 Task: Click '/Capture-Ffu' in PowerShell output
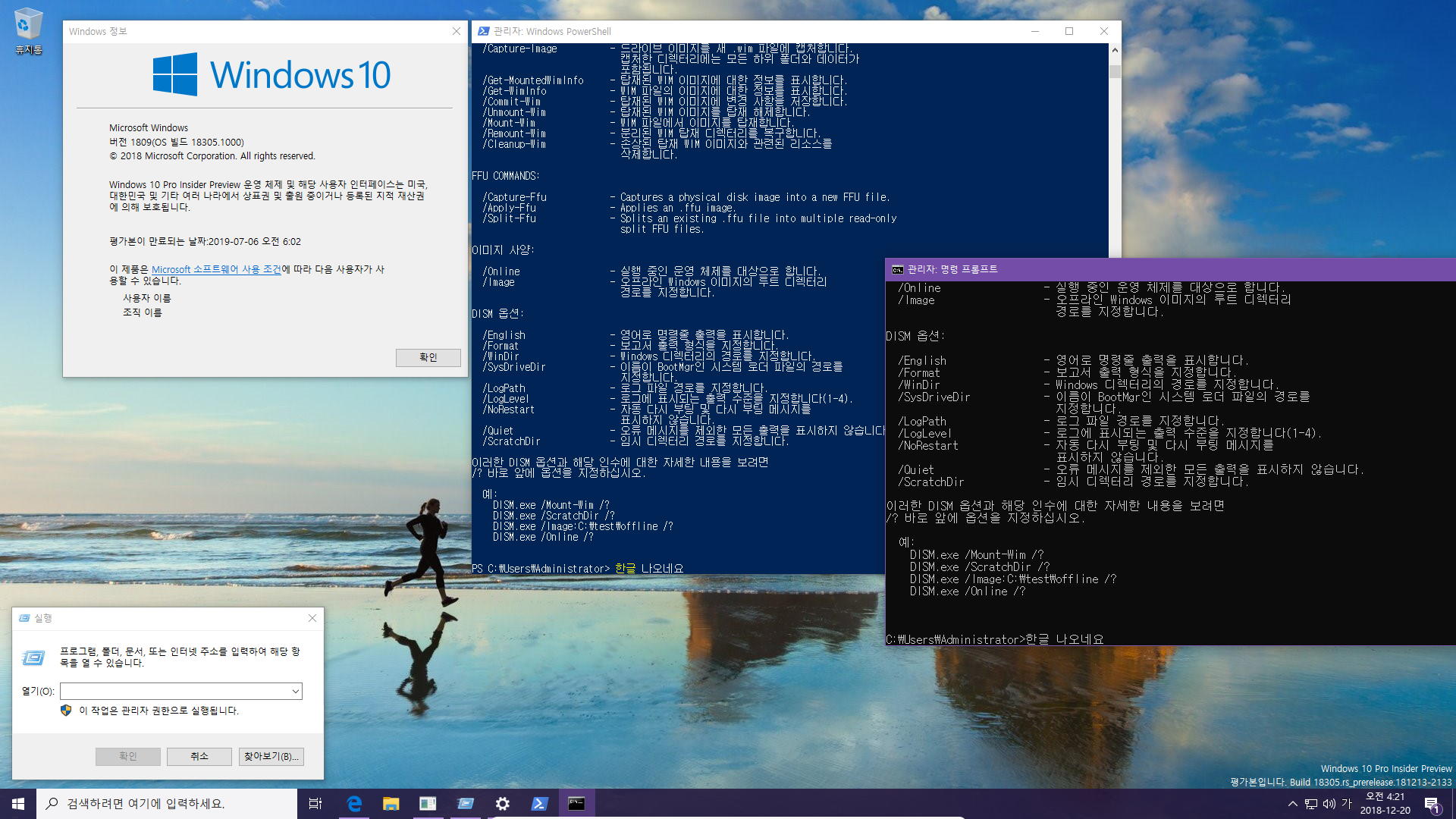click(514, 197)
